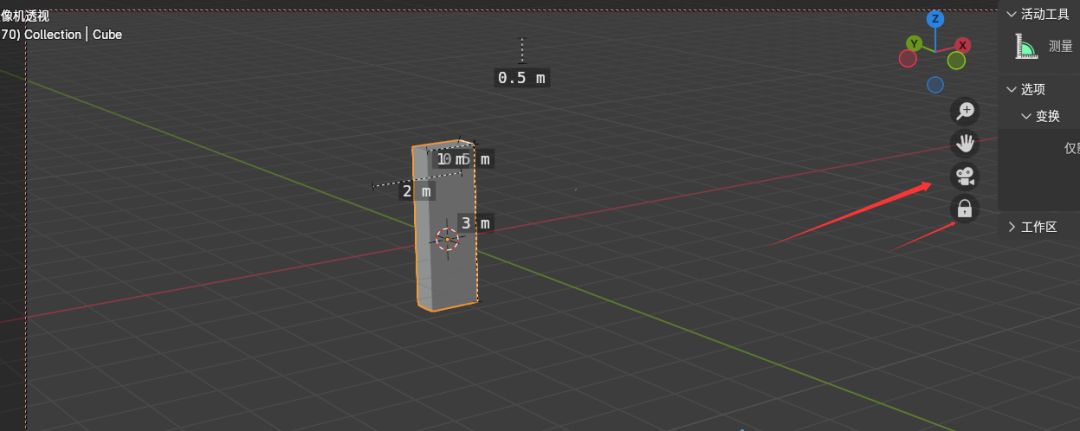This screenshot has width=1080, height=431.
Task: Toggle the camera-to-view lock icon
Action: tap(964, 209)
